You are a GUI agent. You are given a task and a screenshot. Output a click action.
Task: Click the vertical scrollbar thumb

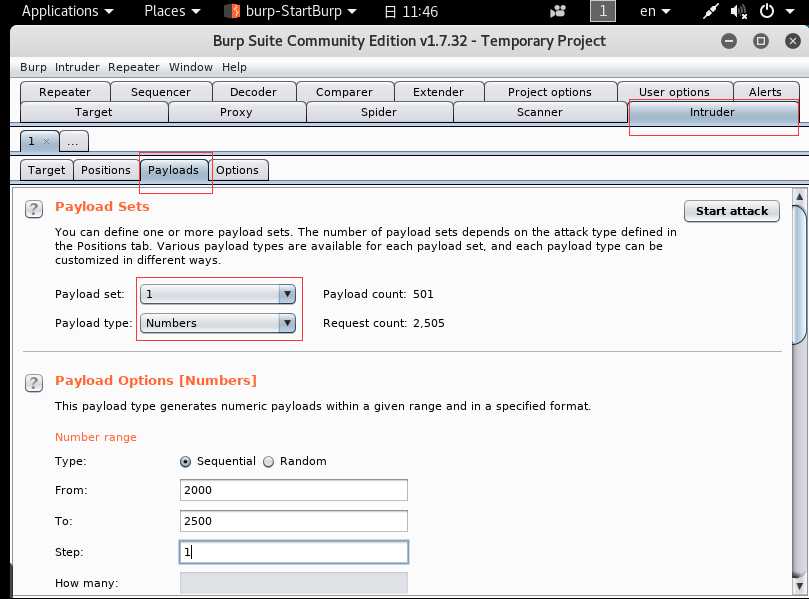coord(799,273)
